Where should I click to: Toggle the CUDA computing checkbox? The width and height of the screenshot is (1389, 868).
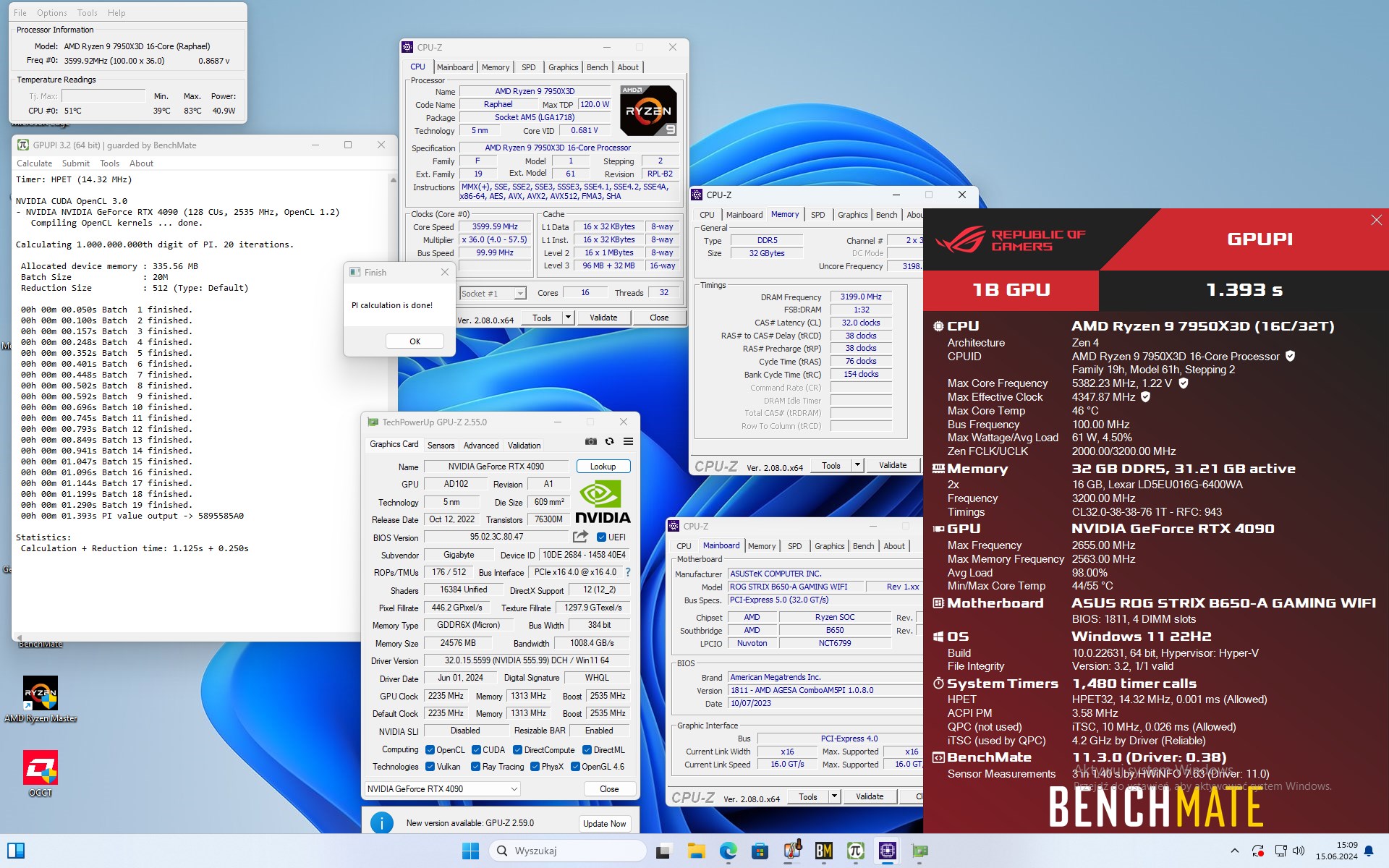click(476, 749)
